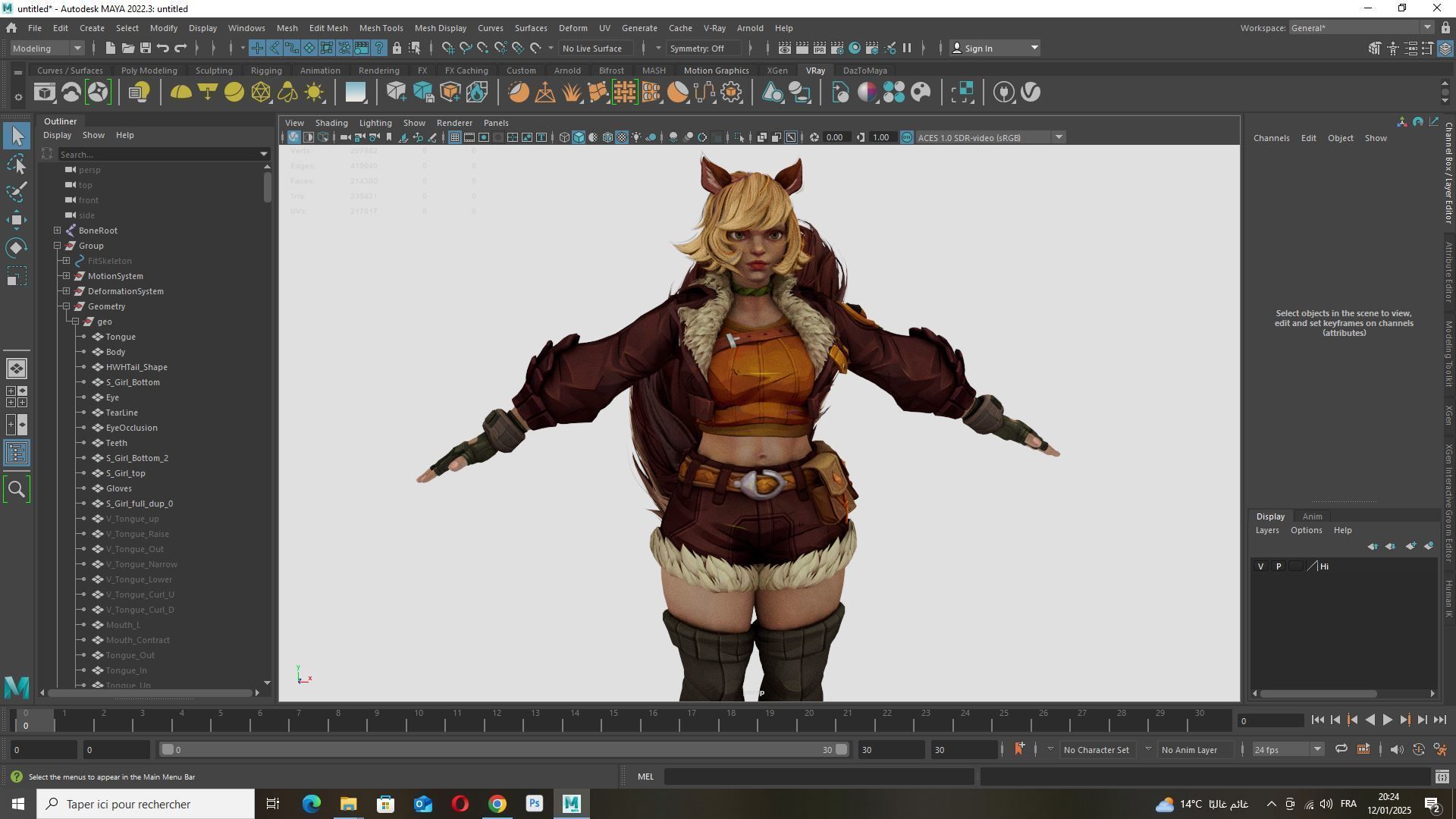Click the V-Ray dome light shelf icon

(x=180, y=93)
